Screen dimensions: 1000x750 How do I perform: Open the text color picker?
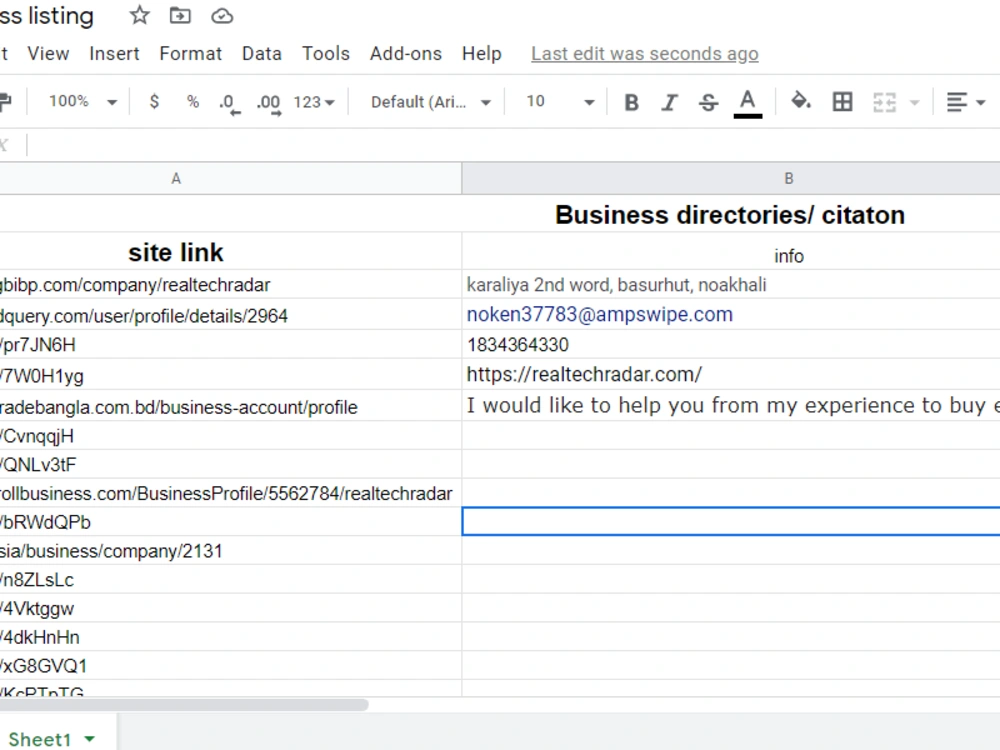coord(747,103)
